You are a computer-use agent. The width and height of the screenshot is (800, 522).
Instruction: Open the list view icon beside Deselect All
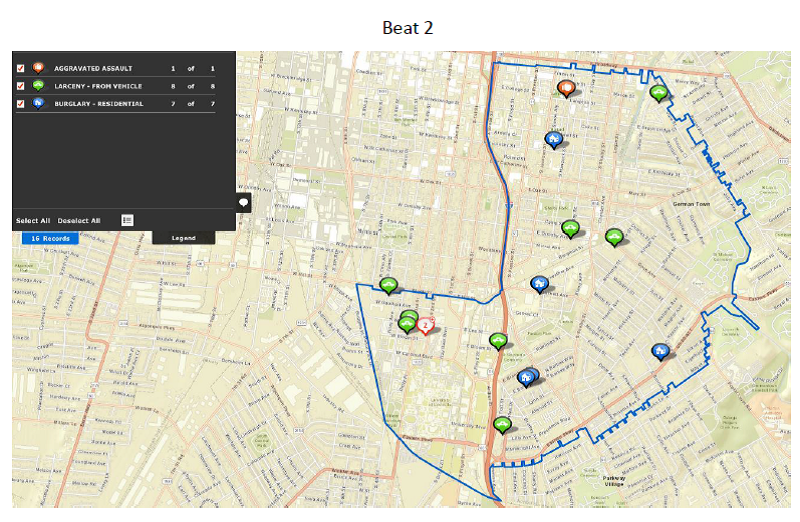tap(127, 220)
